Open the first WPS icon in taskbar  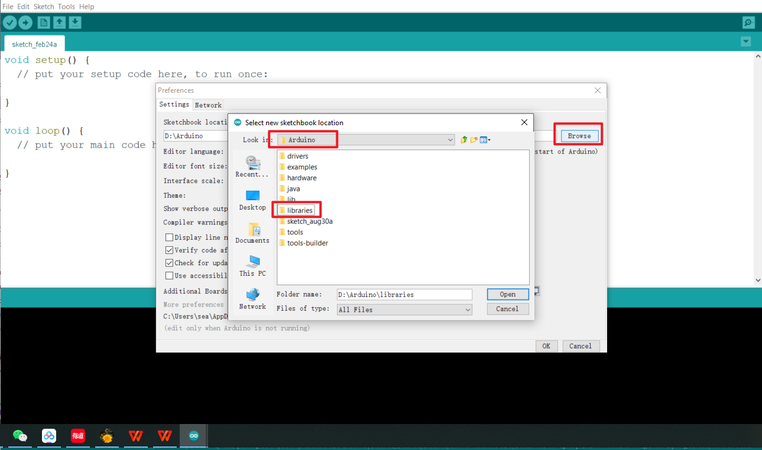click(136, 436)
